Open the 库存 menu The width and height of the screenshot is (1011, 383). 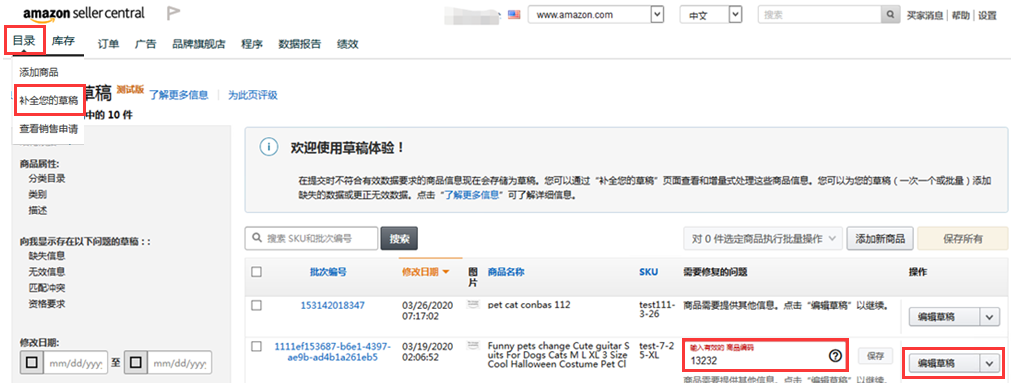[x=63, y=41]
